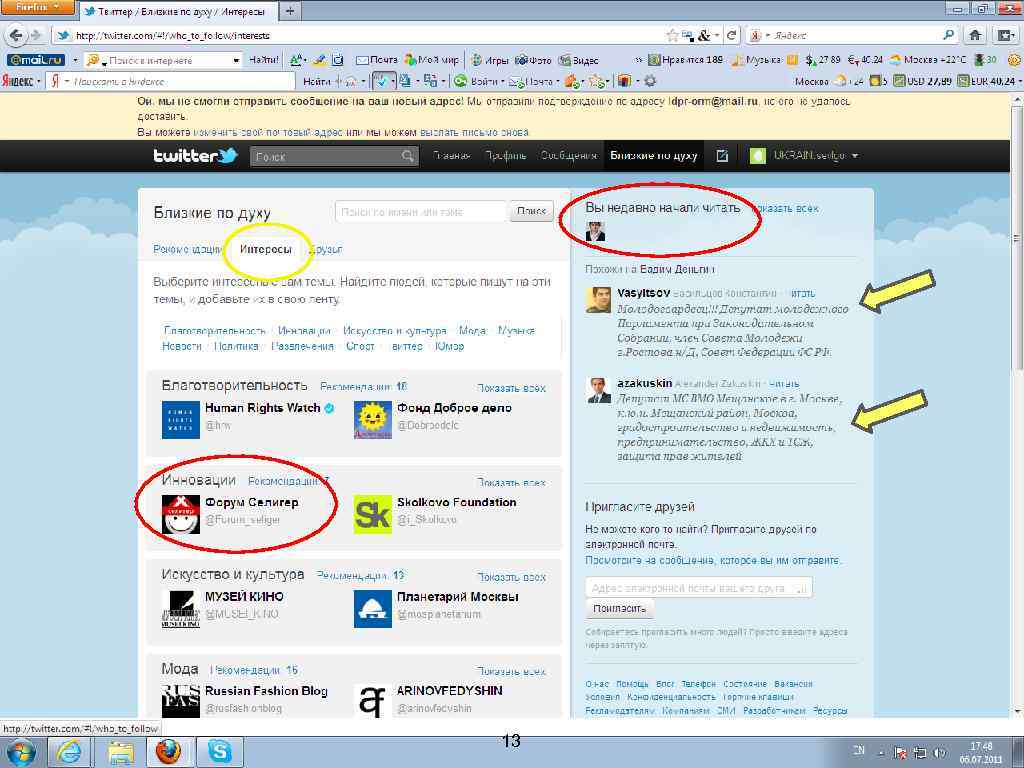The image size is (1024, 768).
Task: Click Показать всех in Искусство и культура
Action: point(511,577)
